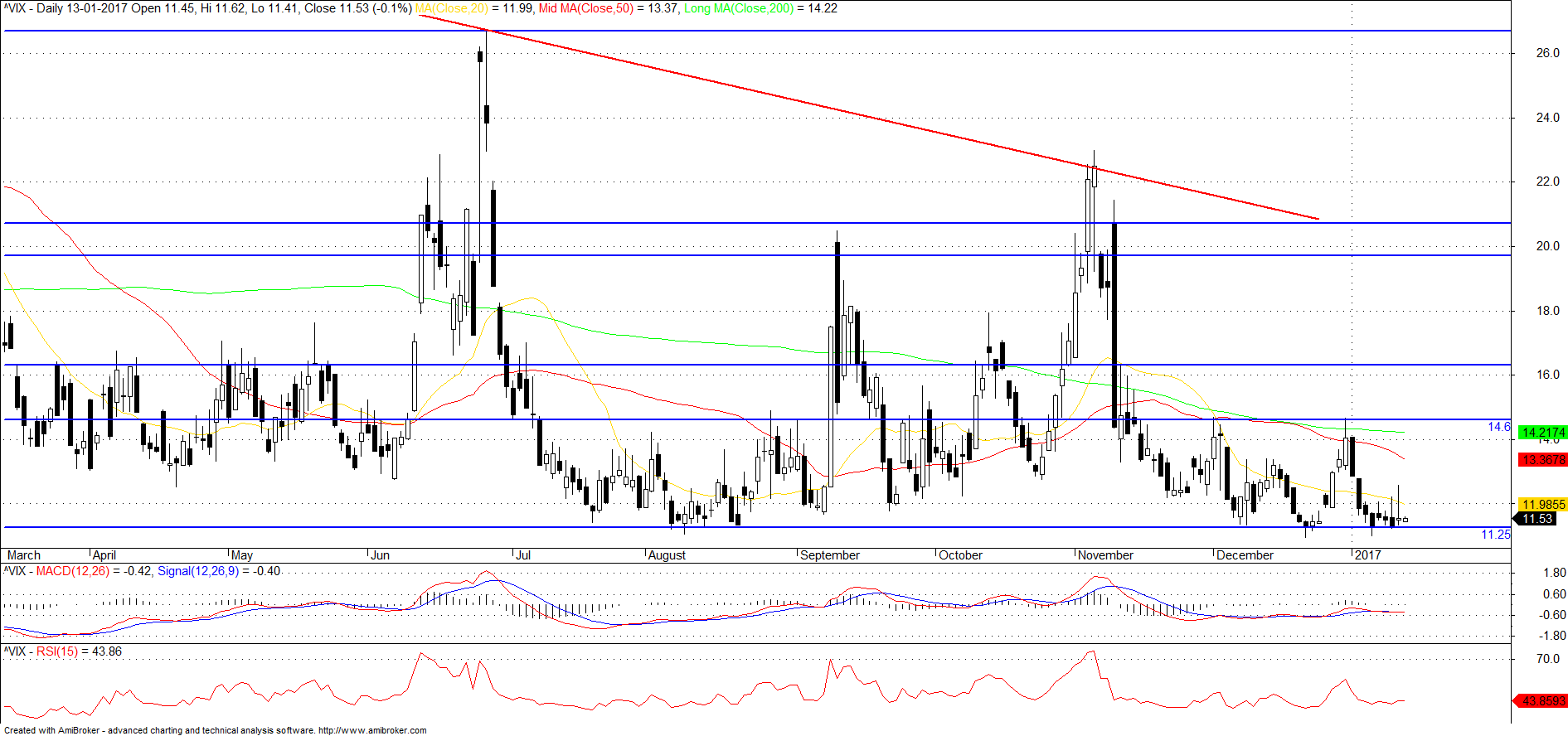Select the 14.6 support level label

[1499, 427]
